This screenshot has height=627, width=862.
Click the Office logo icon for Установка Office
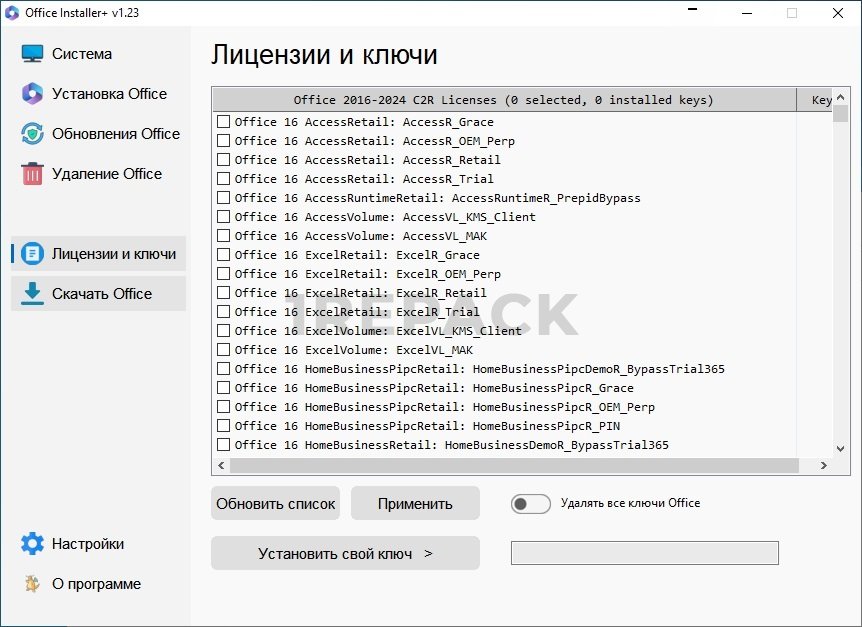pos(33,94)
